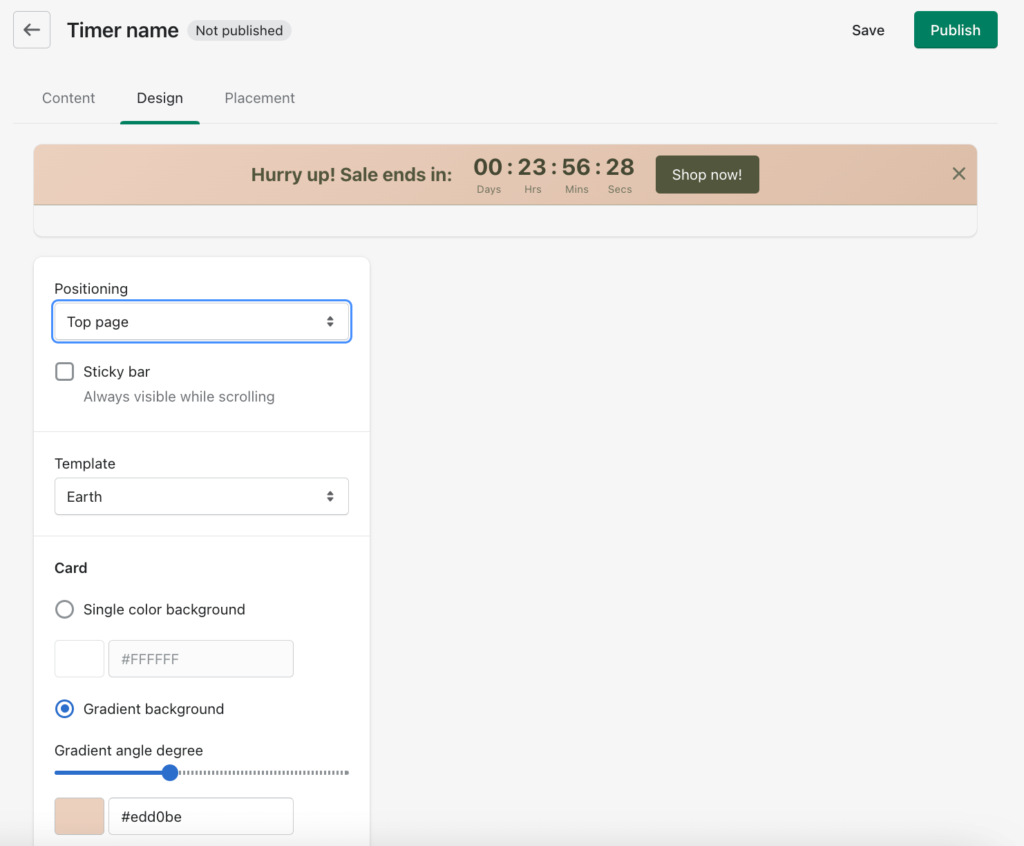The height and width of the screenshot is (846, 1024).
Task: Select Single color background option
Action: (x=65, y=609)
